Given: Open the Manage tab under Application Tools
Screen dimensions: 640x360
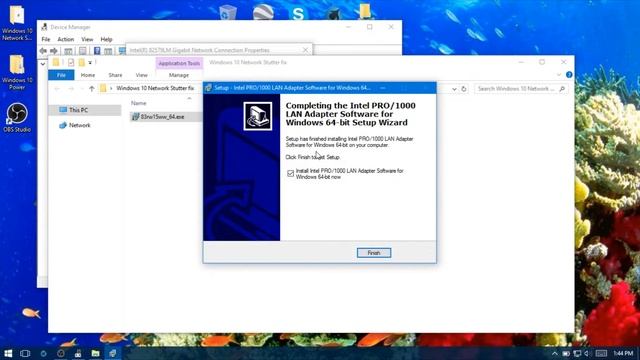Looking at the screenshot, I should (179, 75).
